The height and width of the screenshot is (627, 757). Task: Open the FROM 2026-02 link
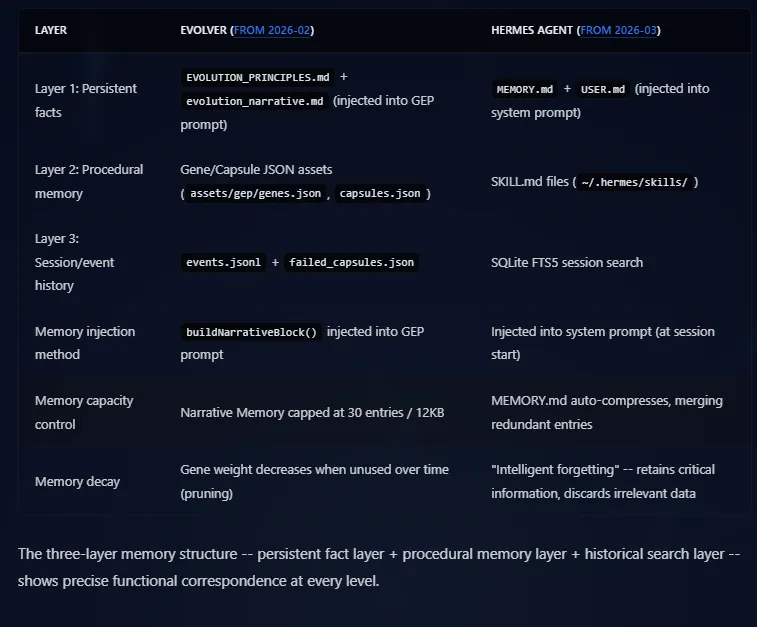click(x=272, y=30)
